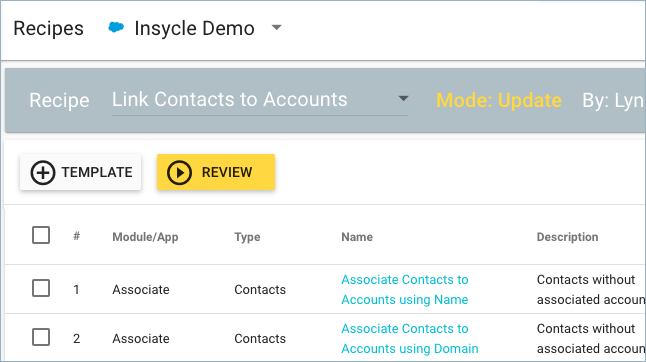Click the Associate module cell in row 1
This screenshot has width=646, height=362.
point(141,290)
